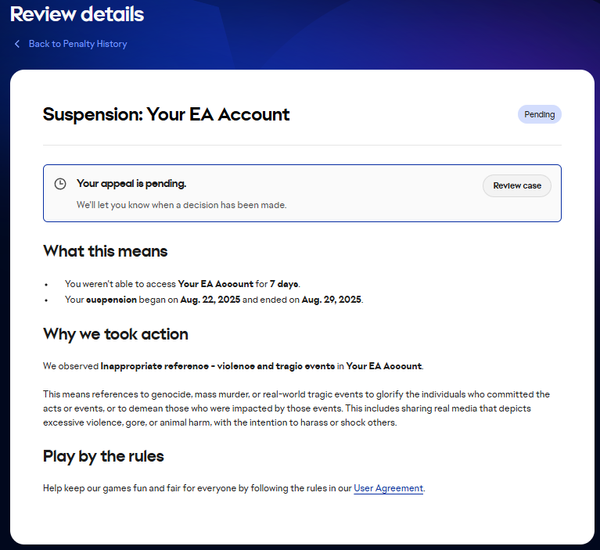Click the Play by the rules heading

(103, 456)
